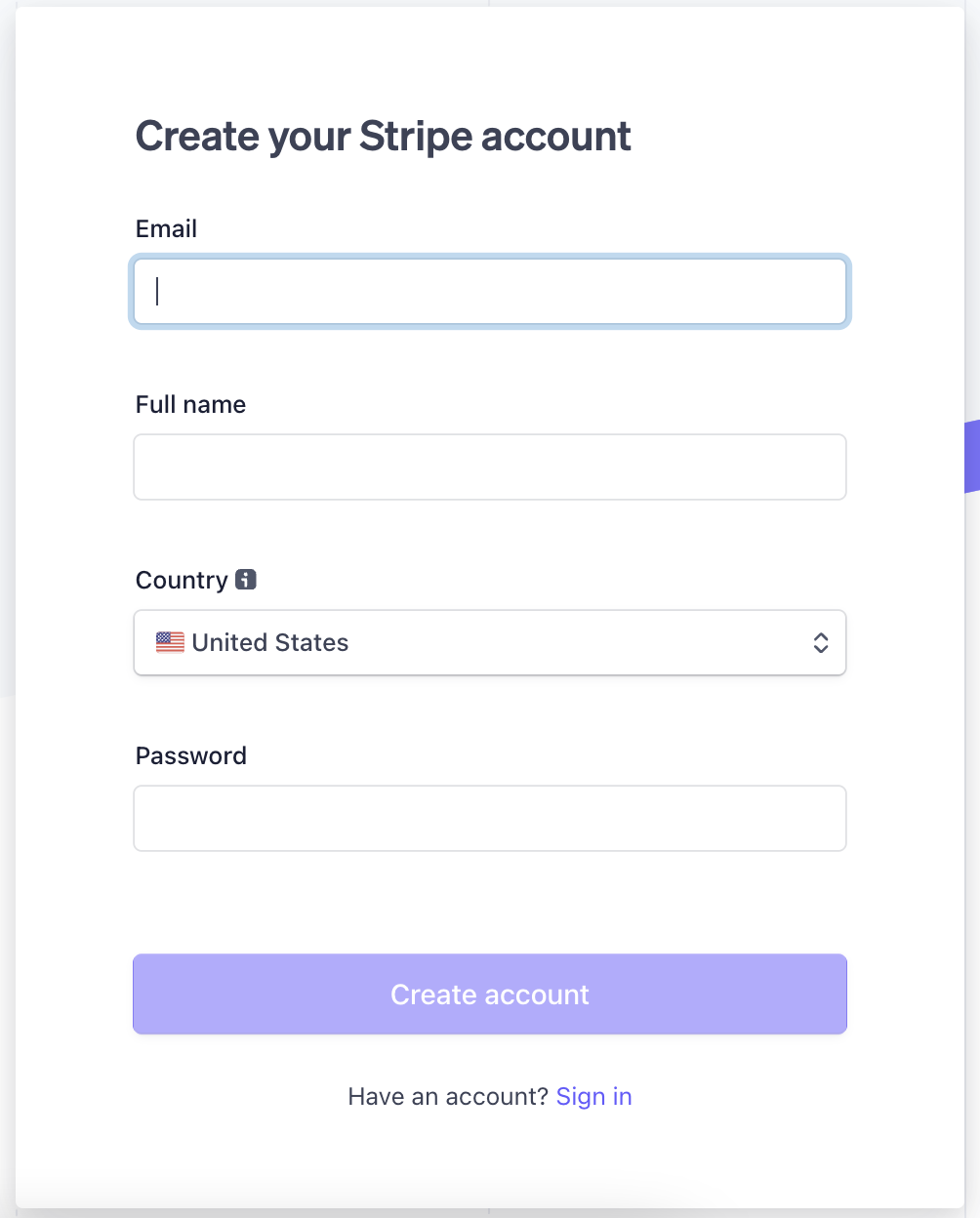Screen dimensions: 980x1218
Task: Click the United States flag icon
Action: (170, 642)
